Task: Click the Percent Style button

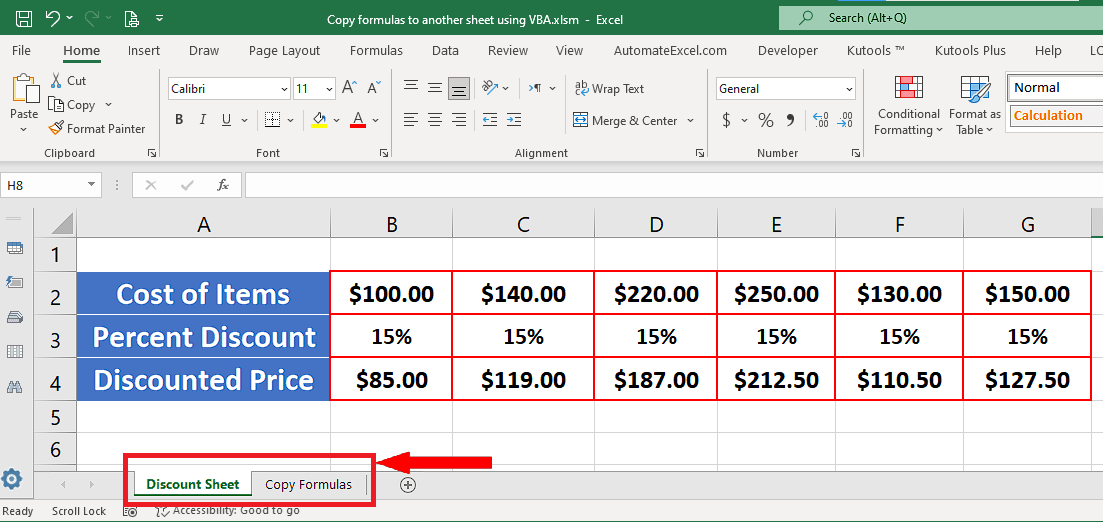Action: coord(765,120)
